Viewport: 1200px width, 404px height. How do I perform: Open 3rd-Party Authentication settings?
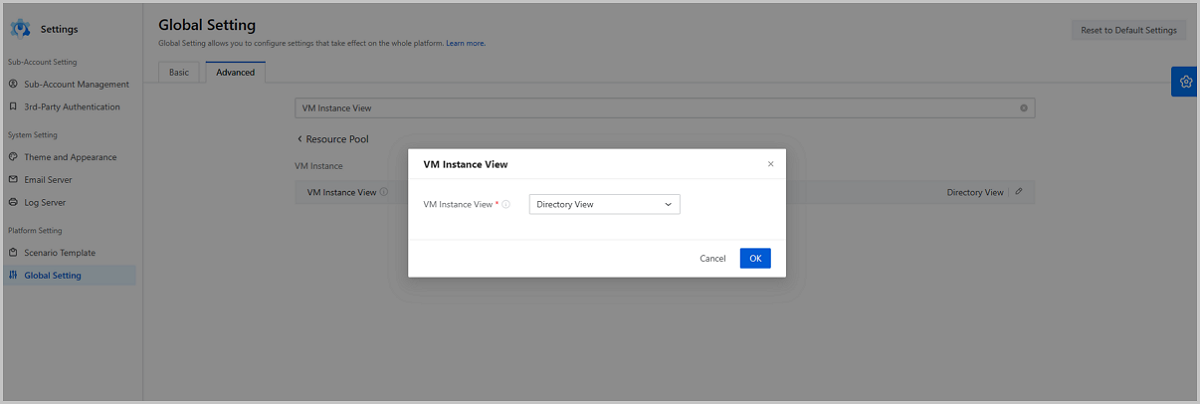point(71,107)
